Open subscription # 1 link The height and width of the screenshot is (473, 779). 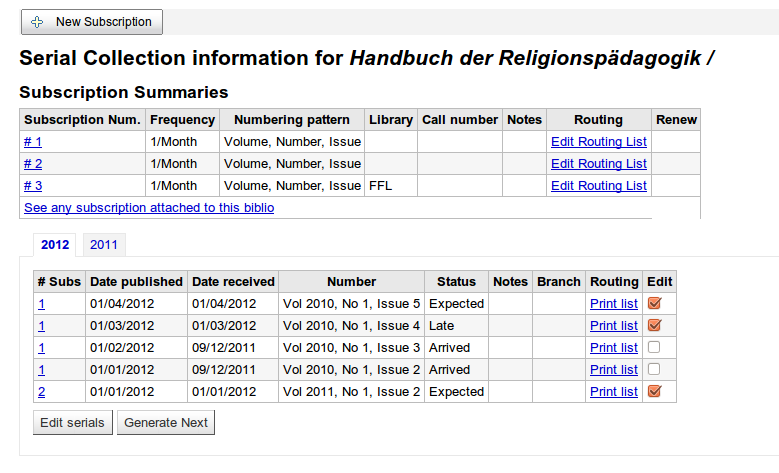pyautogui.click(x=33, y=142)
